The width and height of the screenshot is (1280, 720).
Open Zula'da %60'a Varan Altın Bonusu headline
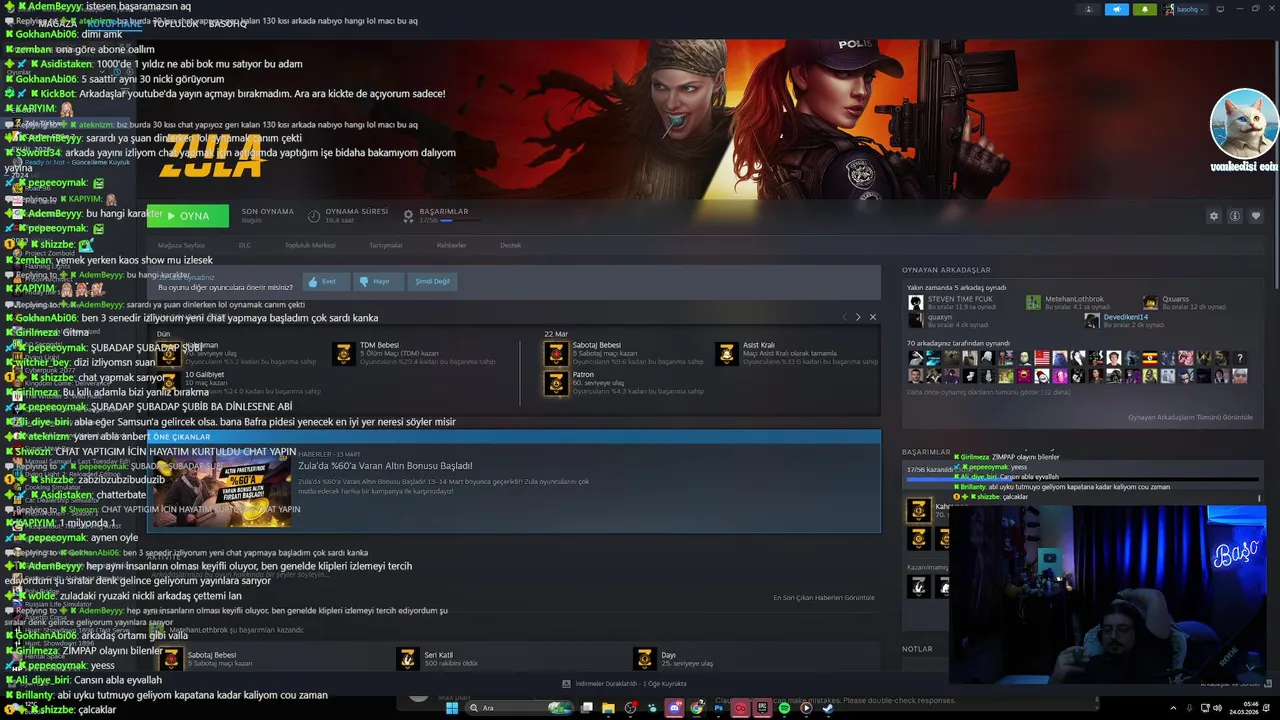[385, 466]
